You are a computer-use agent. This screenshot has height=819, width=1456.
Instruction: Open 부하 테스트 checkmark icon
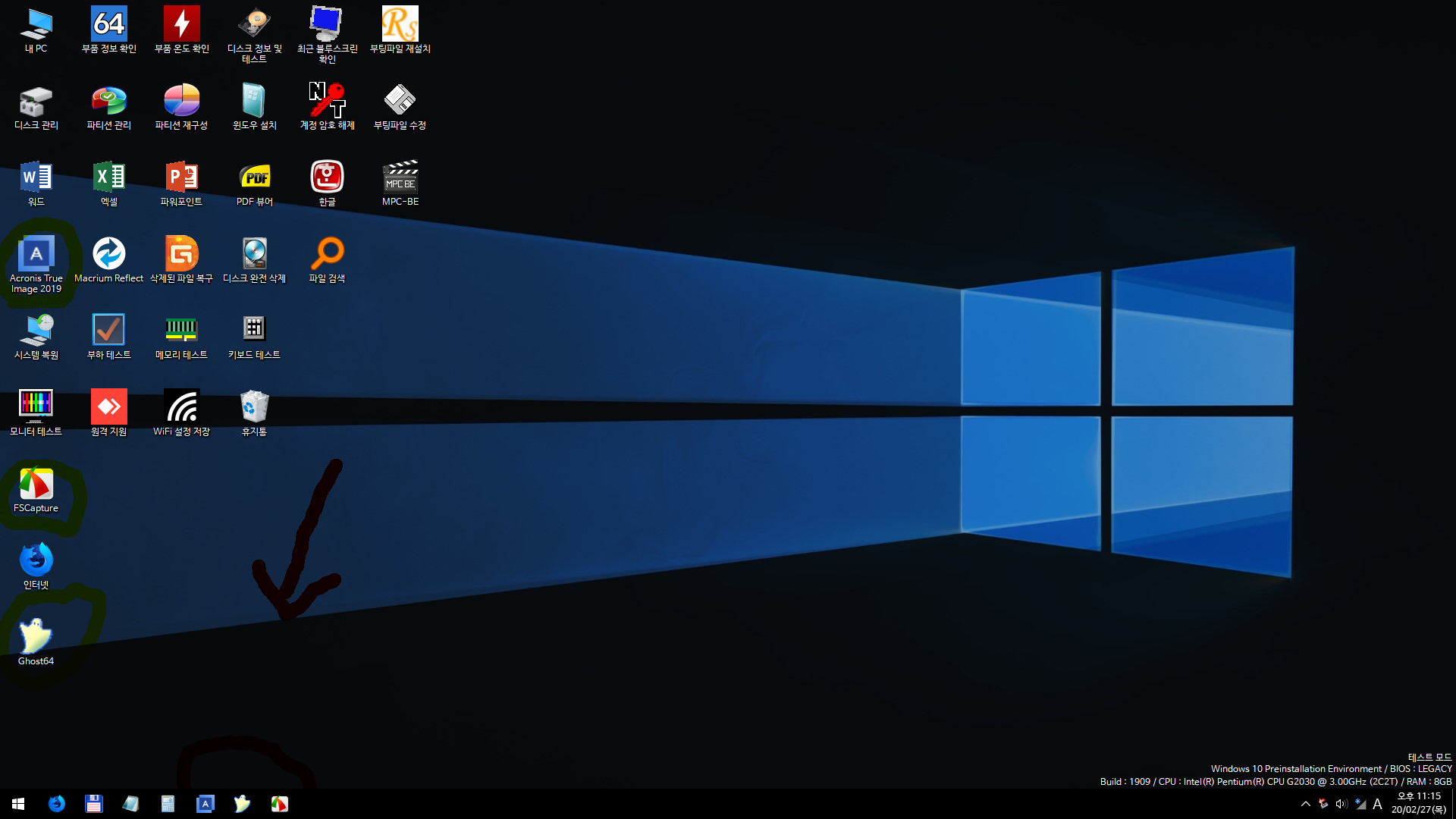[108, 337]
